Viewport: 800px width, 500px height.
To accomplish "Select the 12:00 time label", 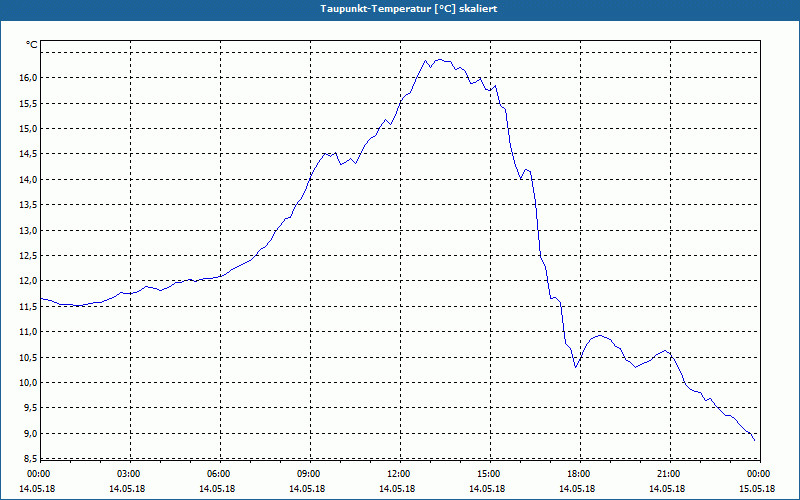I will 397,474.
